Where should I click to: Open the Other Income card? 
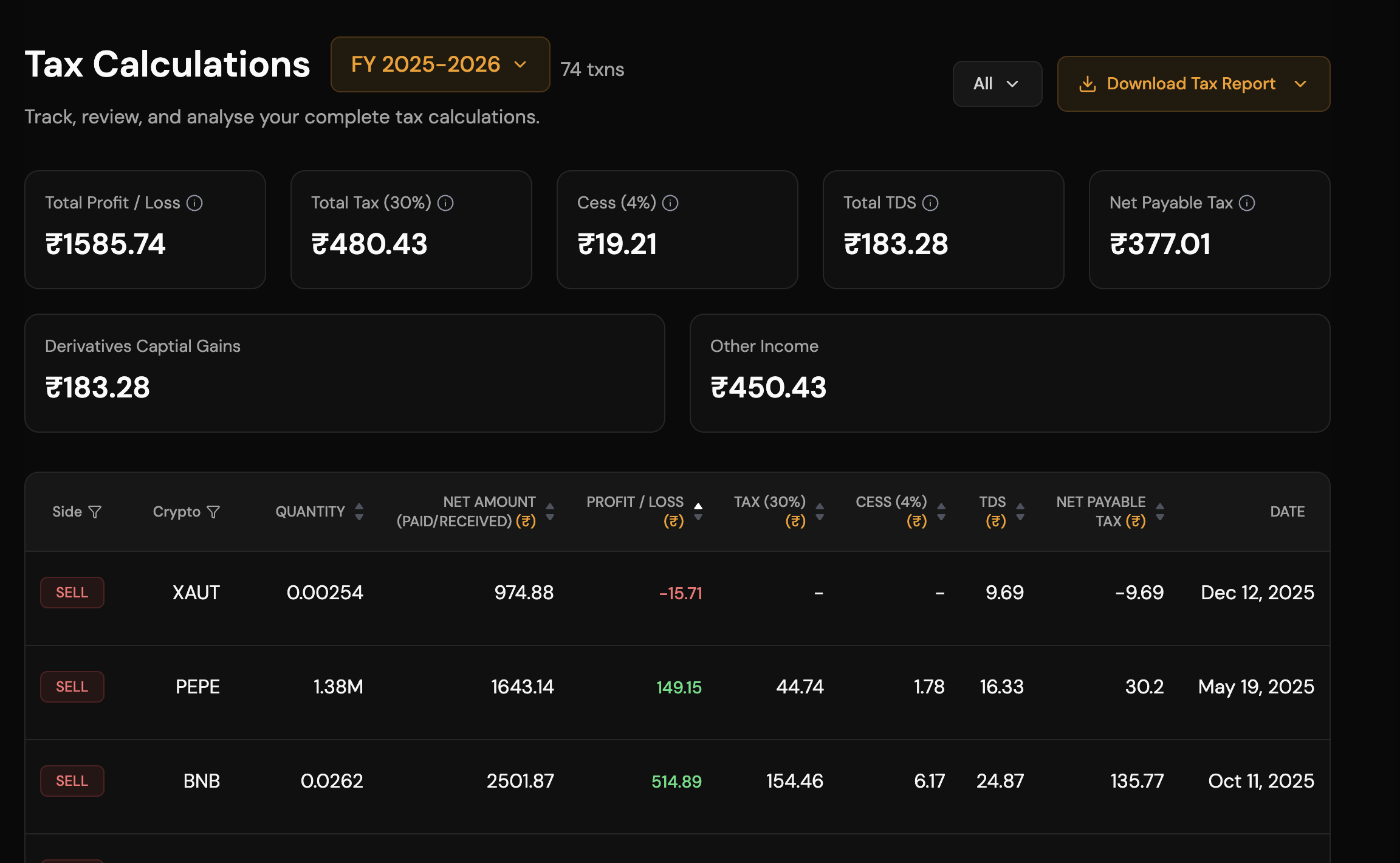(x=1010, y=373)
